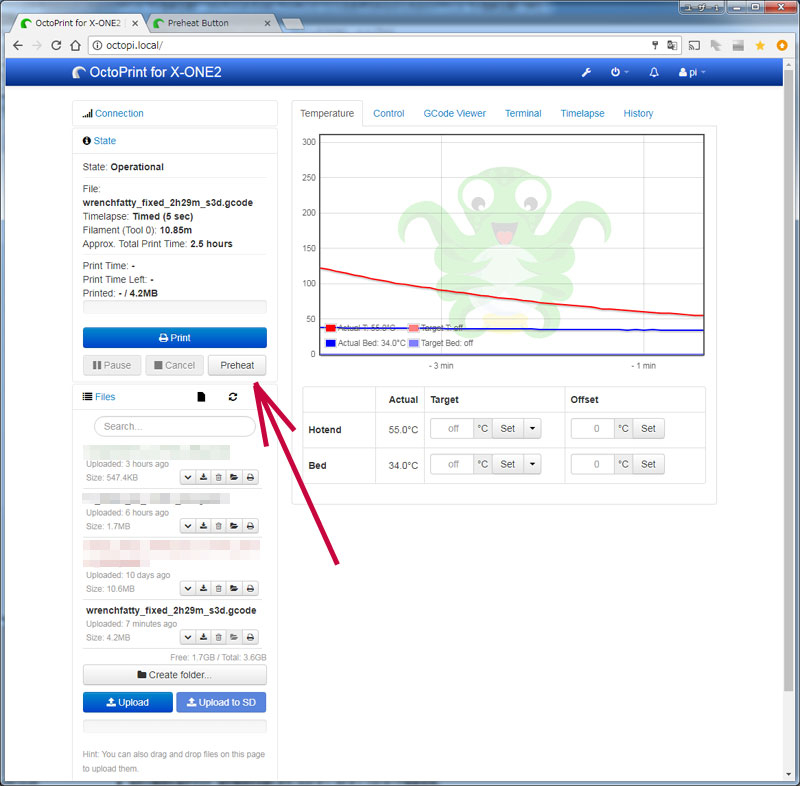
Task: Load the 547.4KB file
Action: (x=234, y=477)
